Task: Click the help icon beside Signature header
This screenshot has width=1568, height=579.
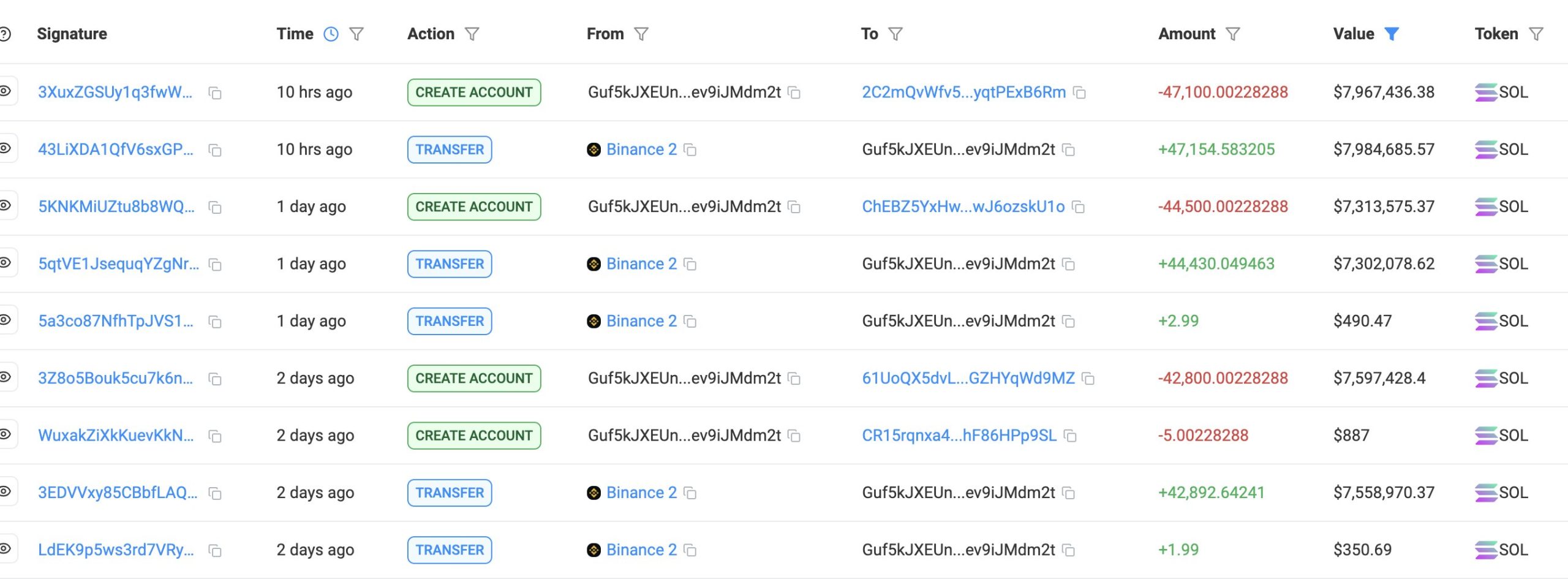Action: tap(5, 34)
